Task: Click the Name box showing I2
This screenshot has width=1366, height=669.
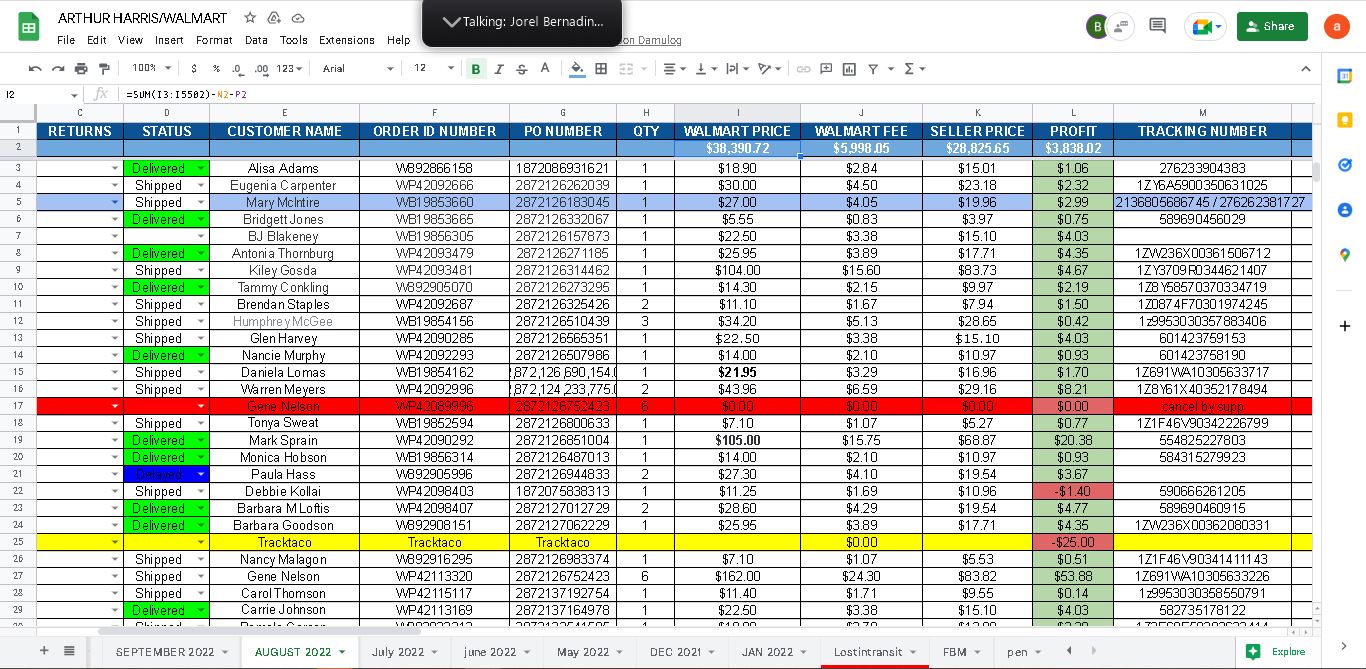Action: (x=40, y=94)
